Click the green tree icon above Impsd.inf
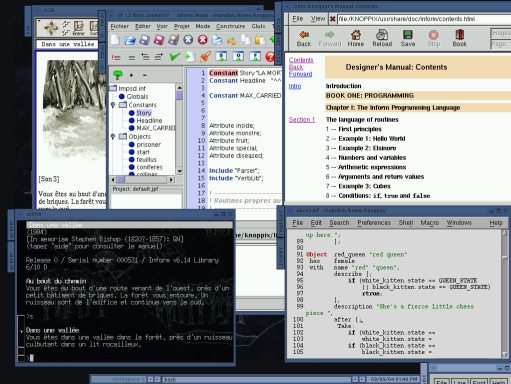Image resolution: width=511 pixels, height=384 pixels. point(117,75)
